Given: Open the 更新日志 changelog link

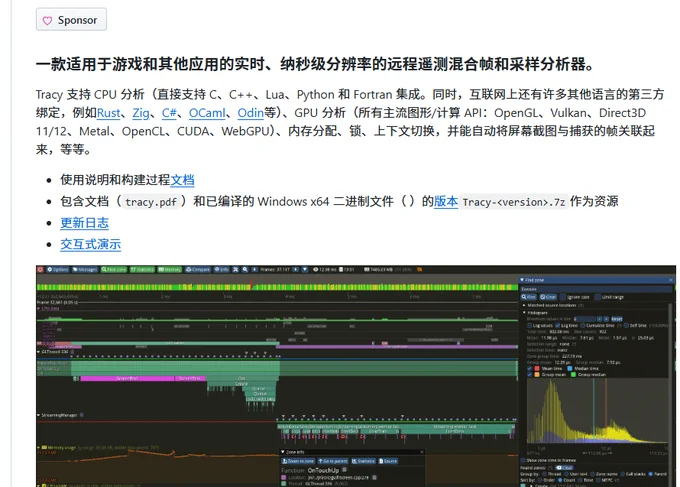Looking at the screenshot, I should pyautogui.click(x=85, y=223).
